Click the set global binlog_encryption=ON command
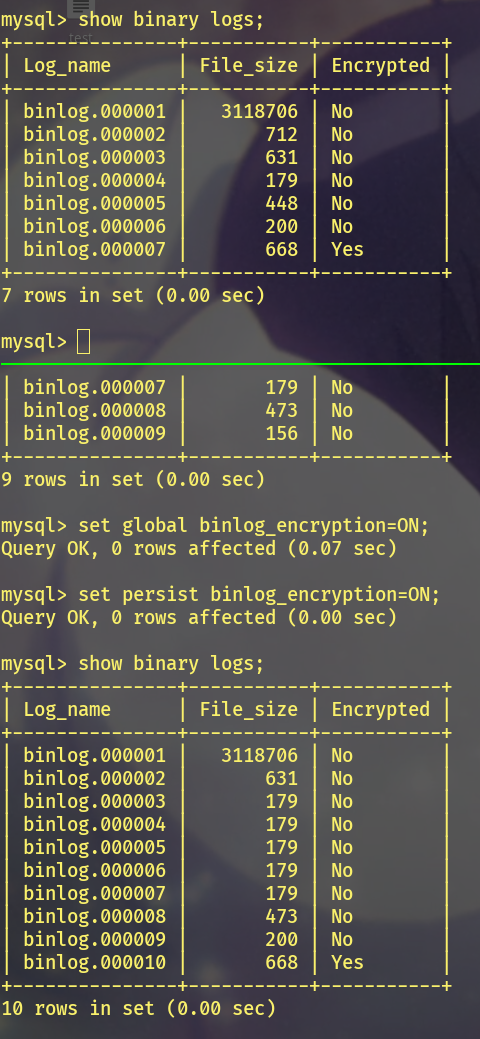This screenshot has width=480, height=1039. click(254, 526)
